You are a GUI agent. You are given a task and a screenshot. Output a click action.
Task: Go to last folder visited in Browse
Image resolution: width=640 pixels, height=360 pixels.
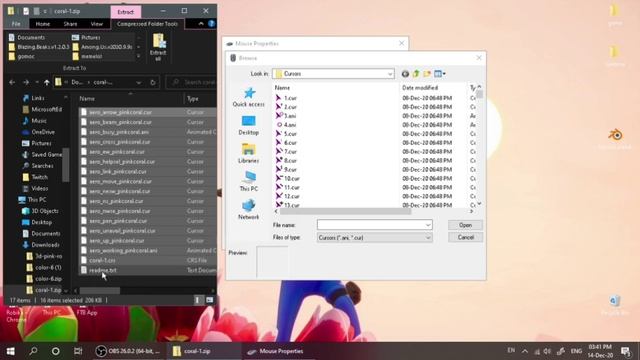coord(405,74)
